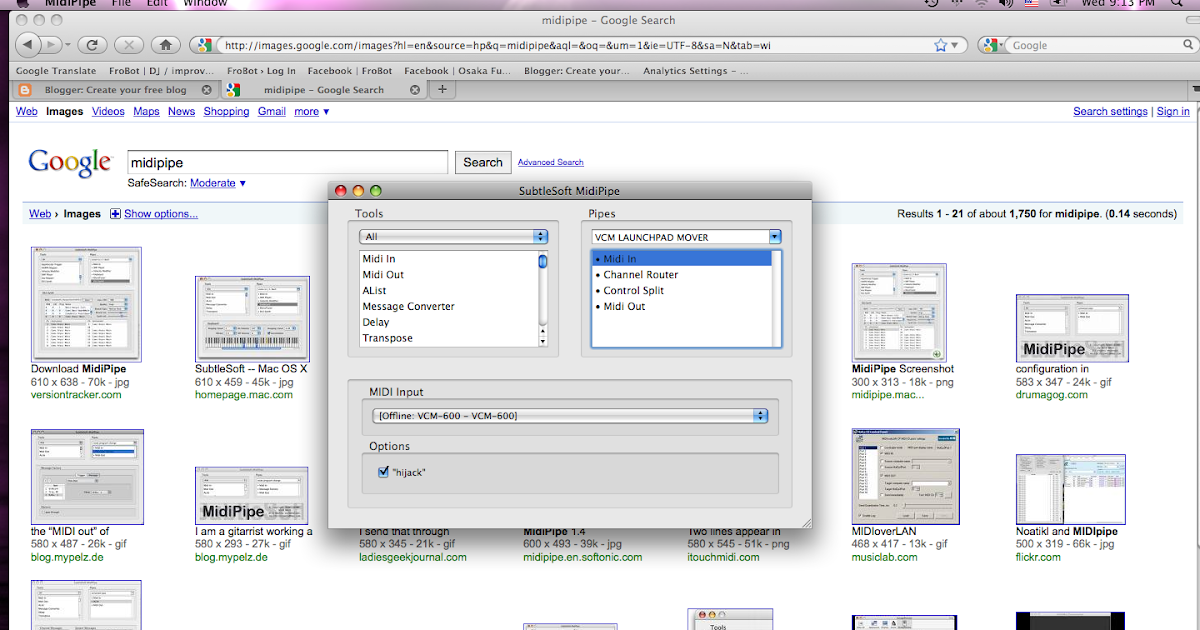
Task: Select Midi In in the Pipes list
Action: pos(681,259)
